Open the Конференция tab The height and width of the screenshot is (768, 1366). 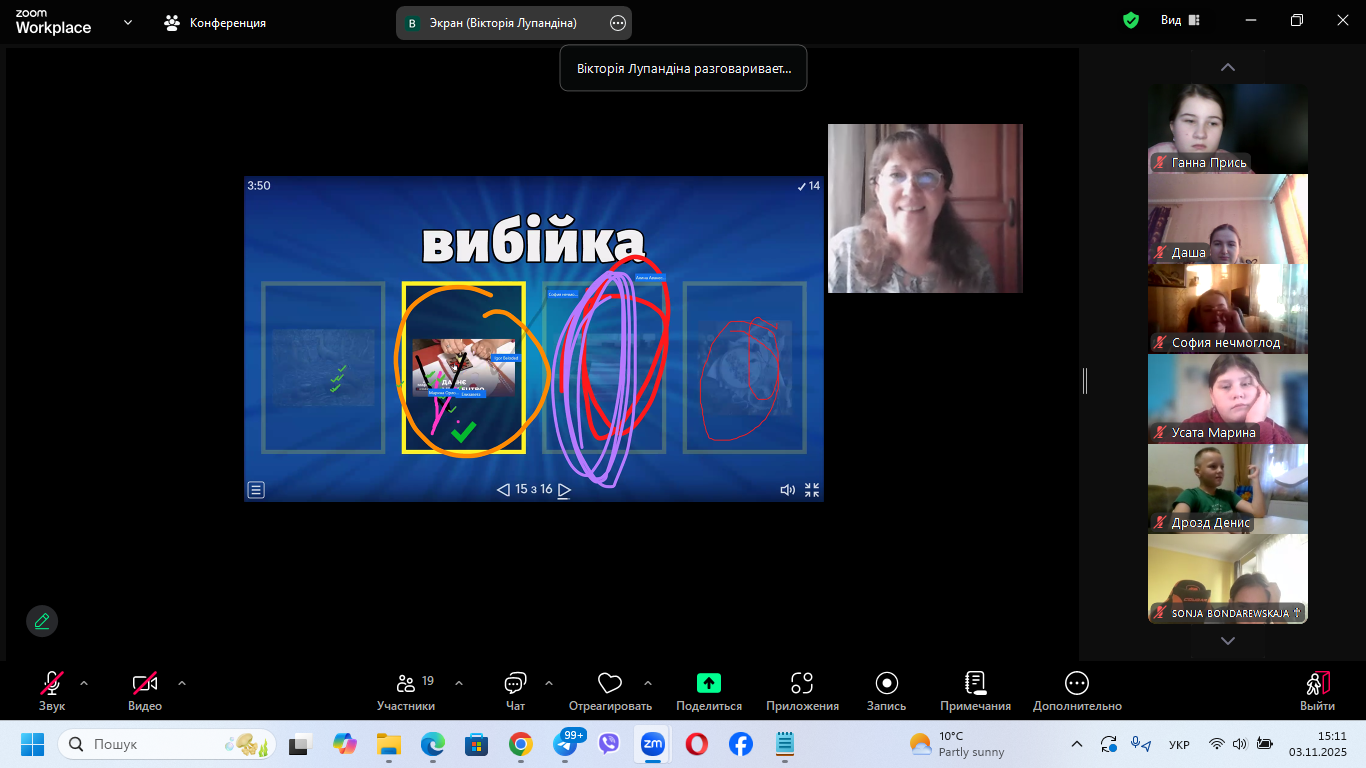216,22
